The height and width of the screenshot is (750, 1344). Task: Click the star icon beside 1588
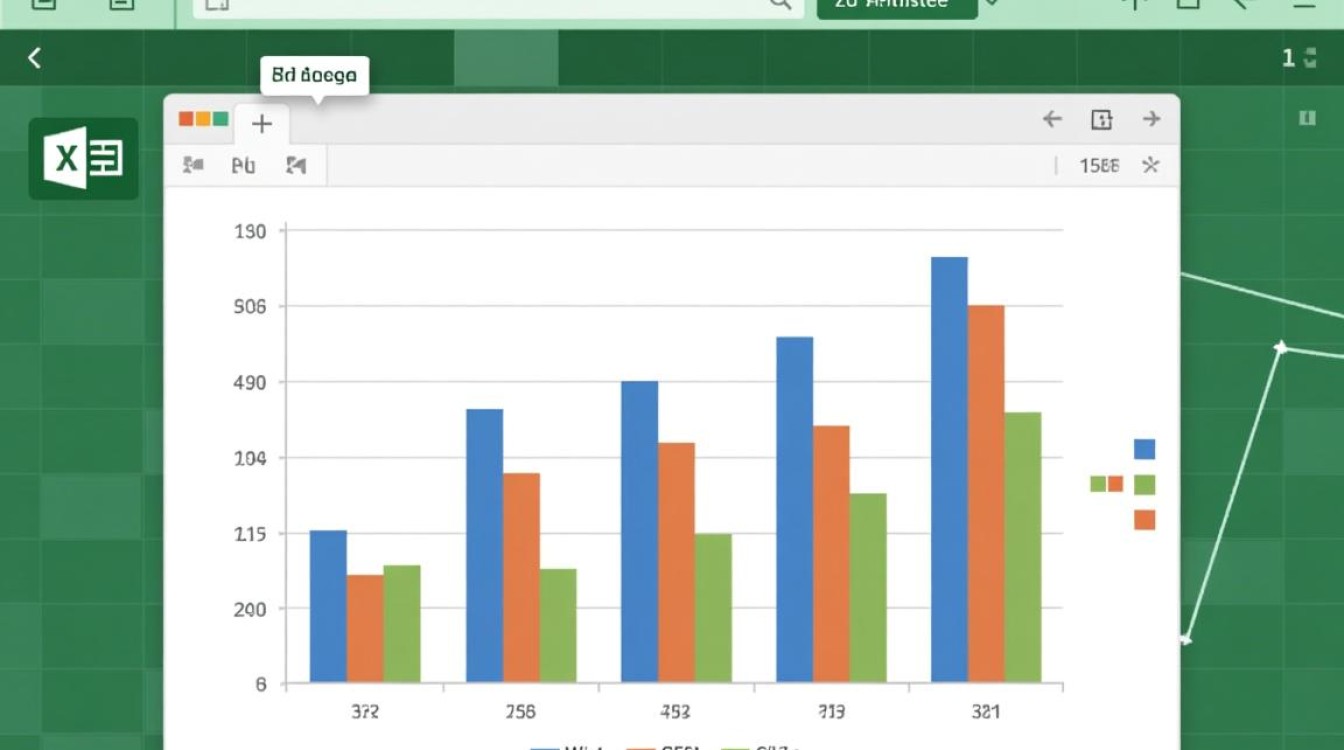tap(1151, 165)
